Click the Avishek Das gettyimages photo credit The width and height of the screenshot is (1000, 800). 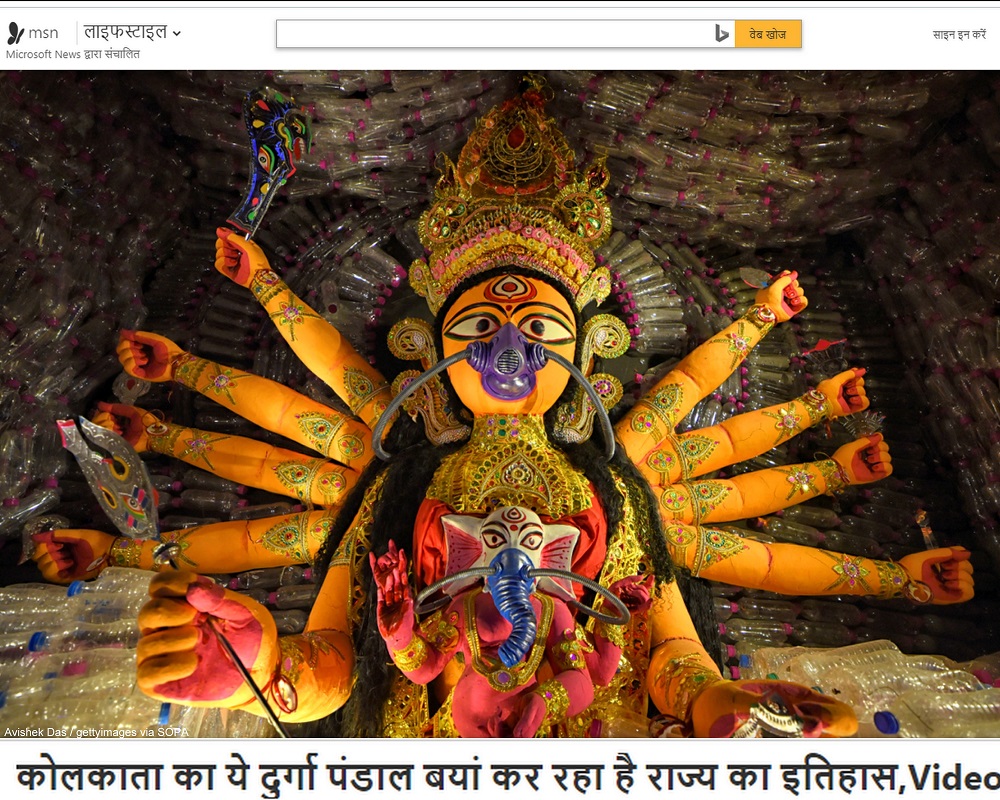tap(96, 732)
